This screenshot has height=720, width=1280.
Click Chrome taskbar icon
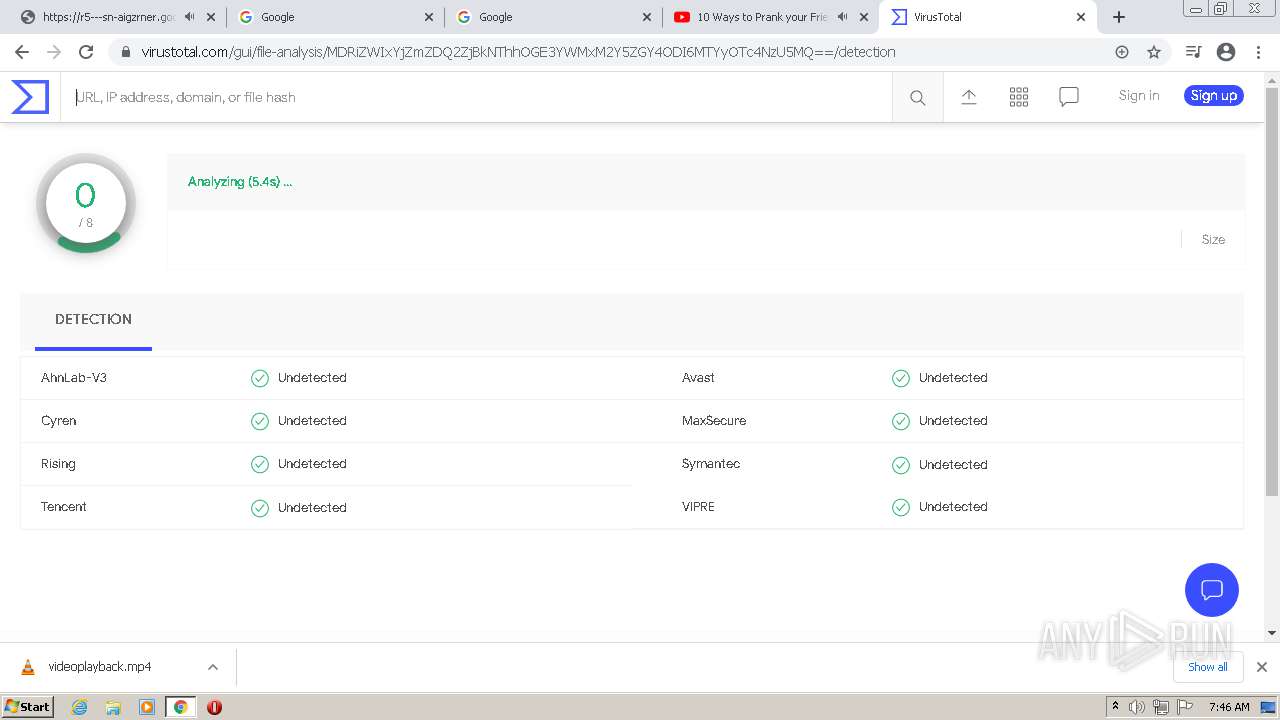coord(181,707)
